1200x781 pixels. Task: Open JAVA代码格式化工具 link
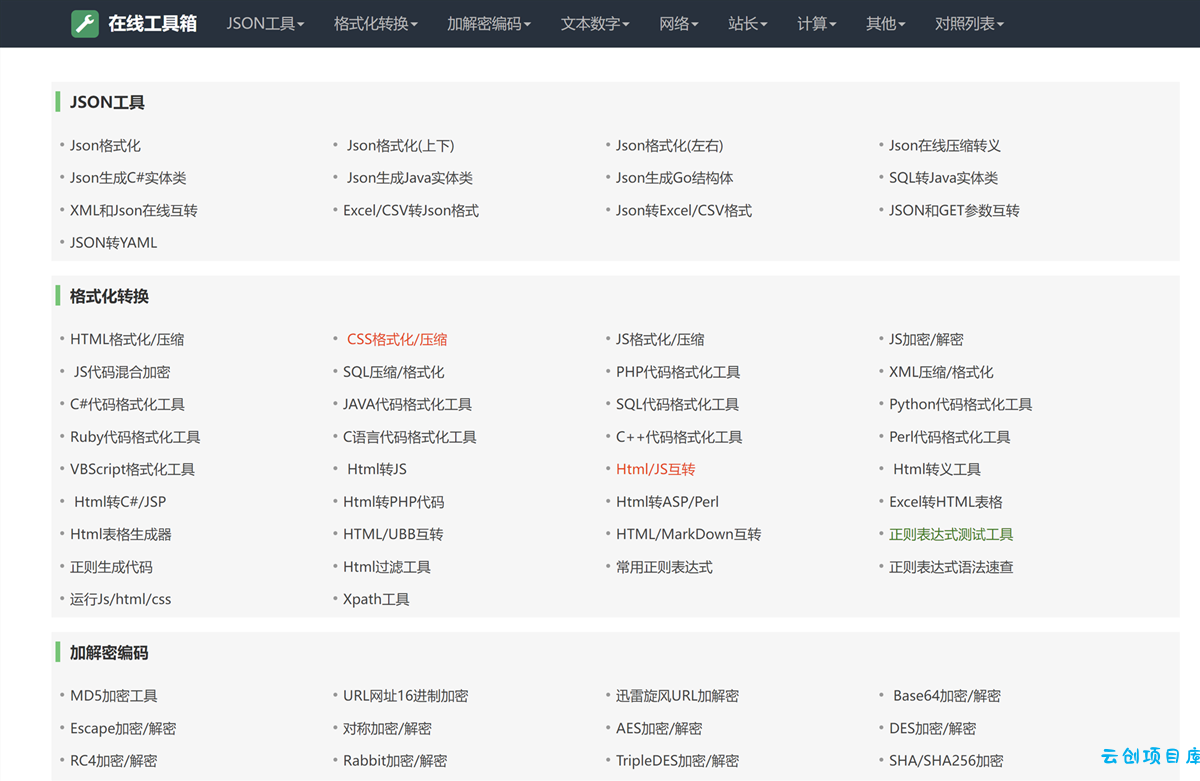407,405
